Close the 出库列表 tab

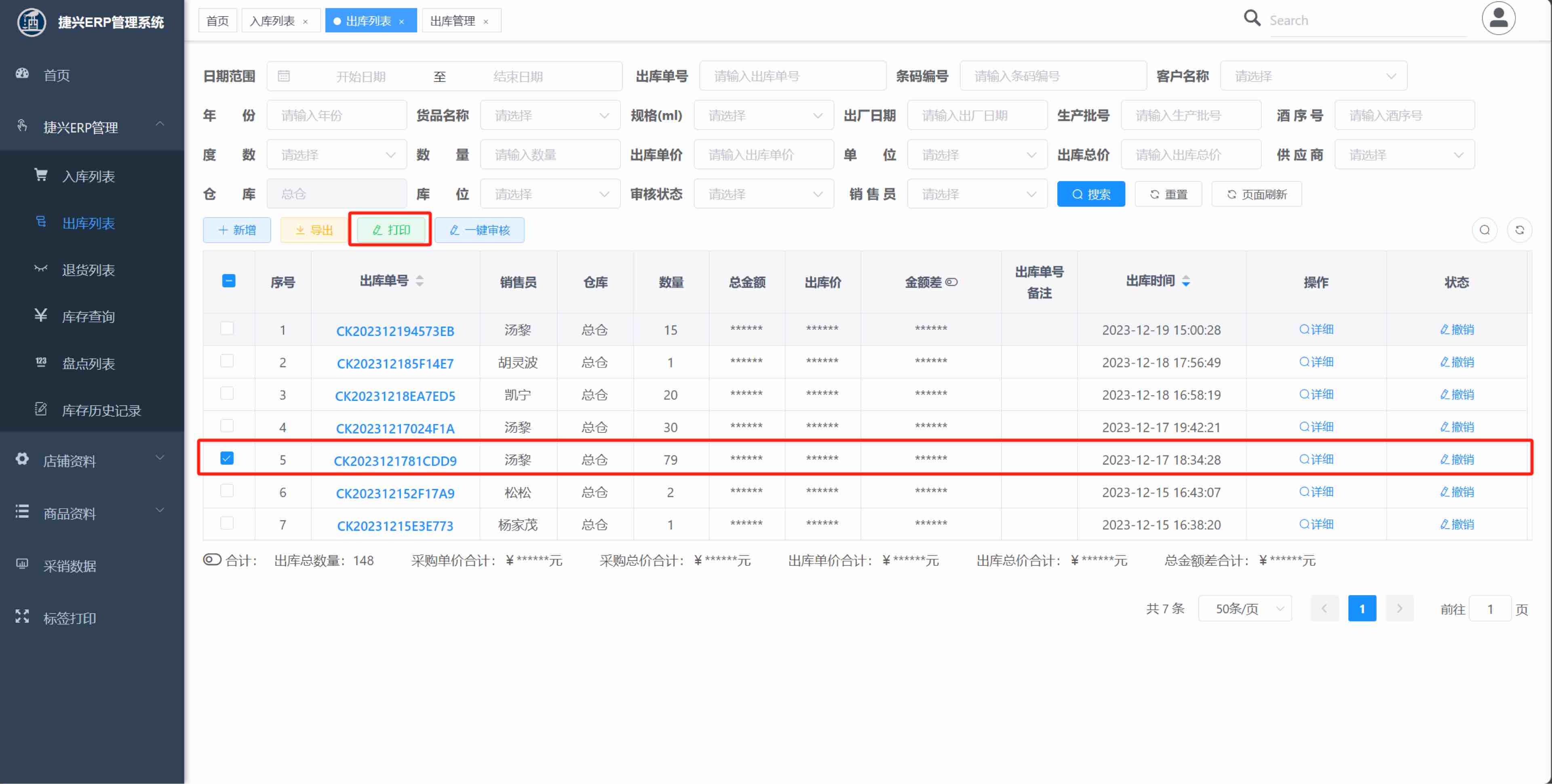pyautogui.click(x=402, y=22)
